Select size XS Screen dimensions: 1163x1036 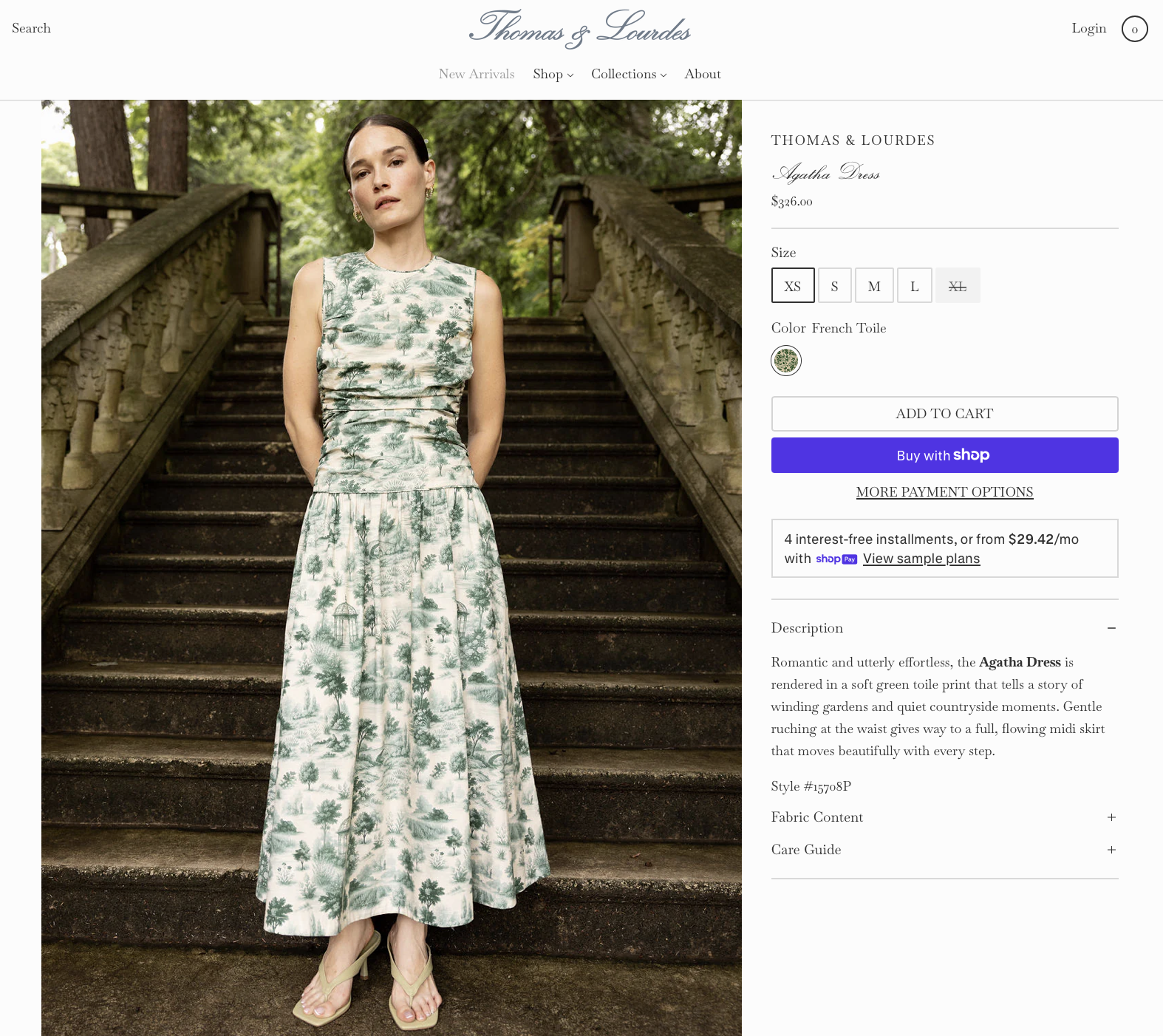pos(793,285)
